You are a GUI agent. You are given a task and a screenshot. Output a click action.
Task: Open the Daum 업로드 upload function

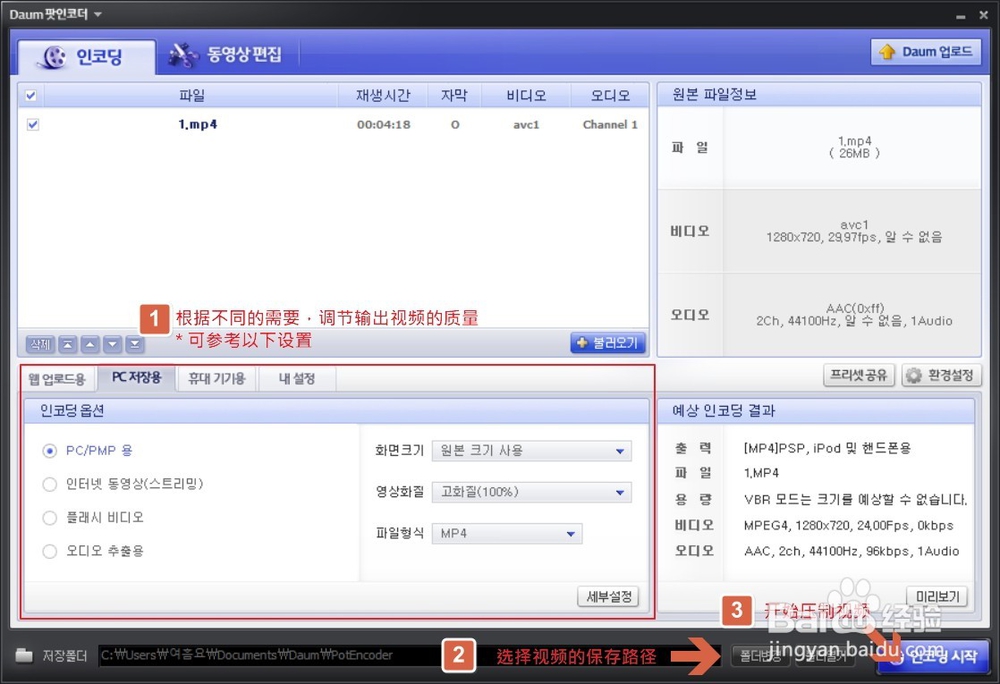[x=924, y=51]
